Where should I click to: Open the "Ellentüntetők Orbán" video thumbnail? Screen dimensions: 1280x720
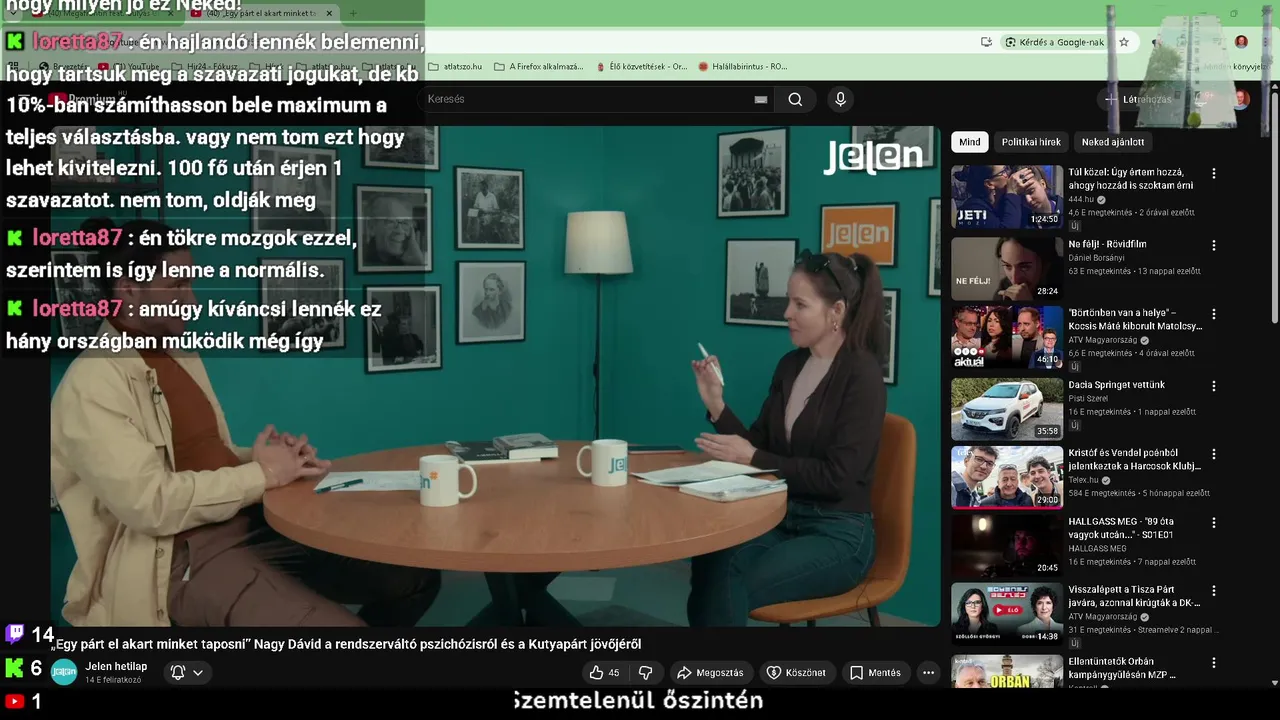click(1007, 671)
